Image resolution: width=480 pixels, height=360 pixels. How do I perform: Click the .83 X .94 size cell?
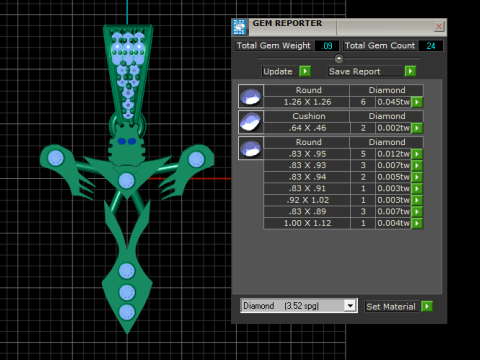(307, 177)
